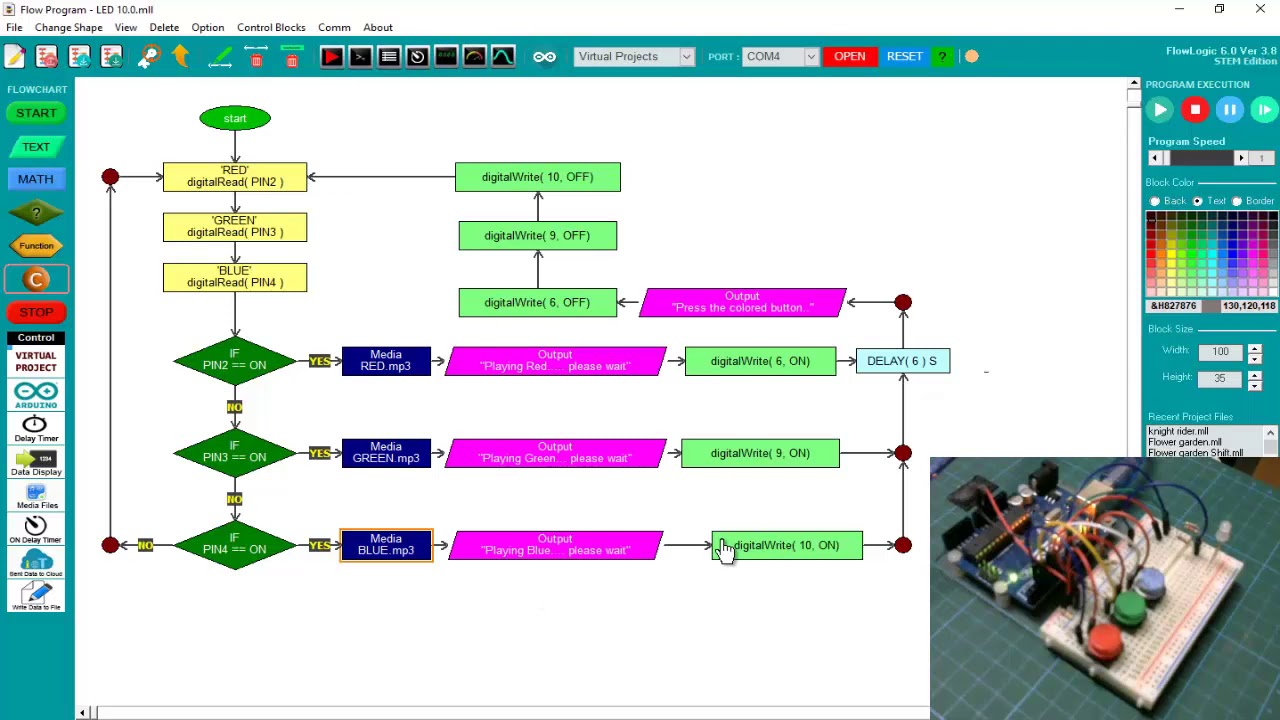
Task: Add the orange C connector block
Action: point(36,280)
